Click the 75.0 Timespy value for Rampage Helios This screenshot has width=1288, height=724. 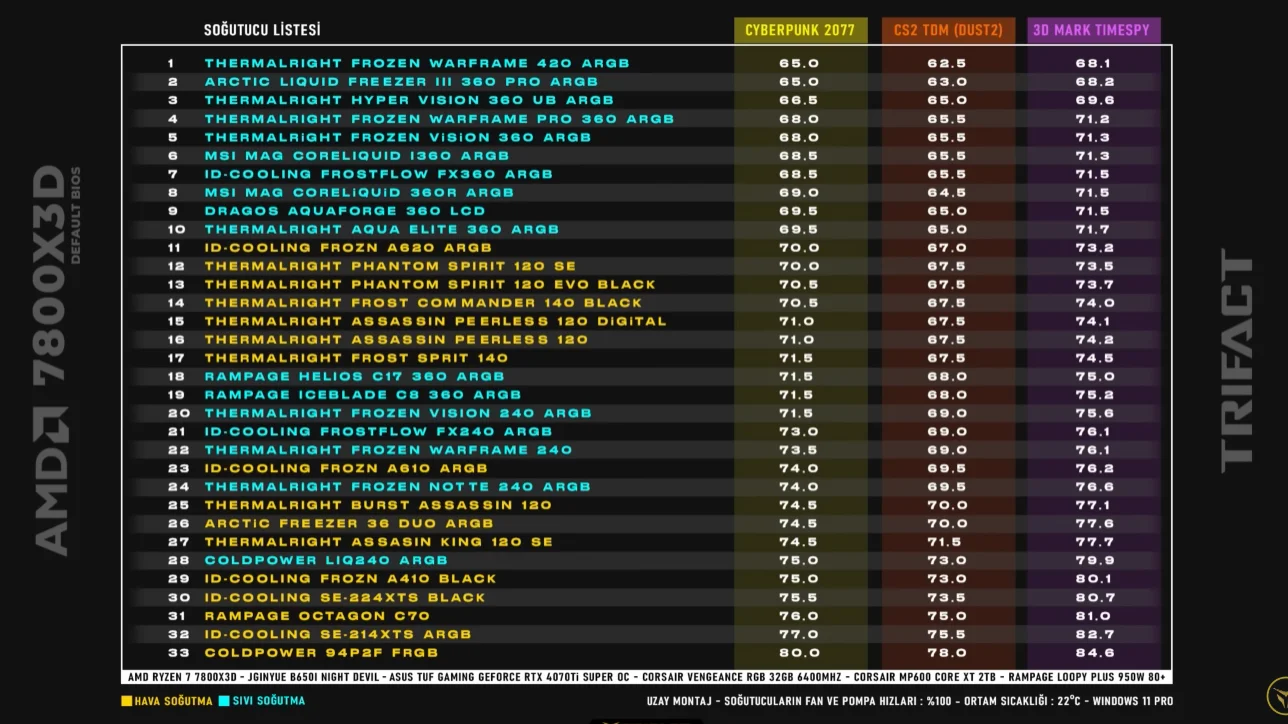click(x=1094, y=376)
